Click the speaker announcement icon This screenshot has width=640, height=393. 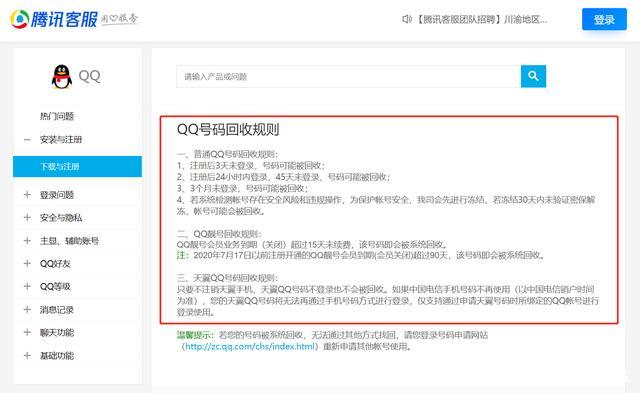[407, 19]
